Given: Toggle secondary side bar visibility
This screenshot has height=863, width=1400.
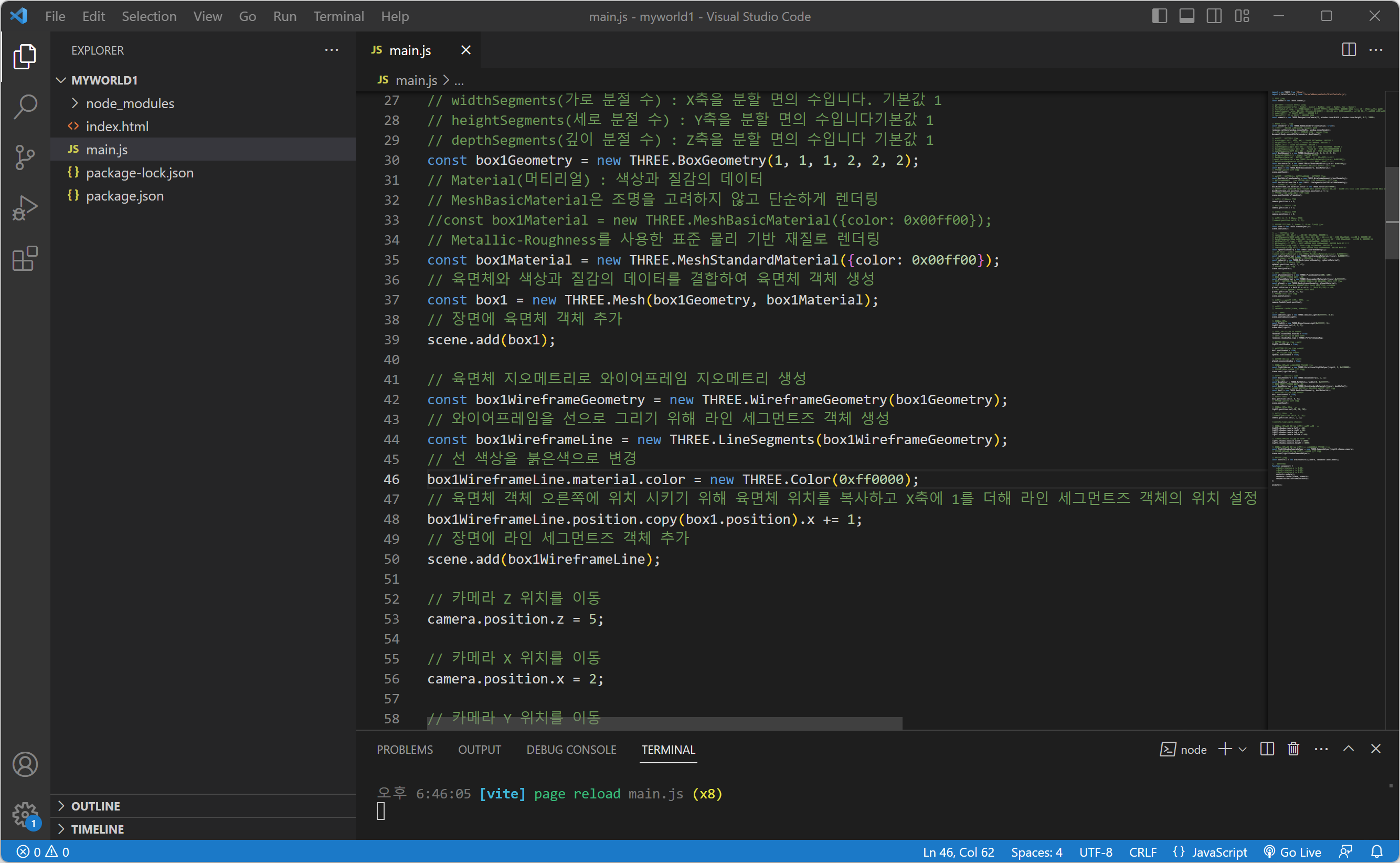Looking at the screenshot, I should [1214, 16].
